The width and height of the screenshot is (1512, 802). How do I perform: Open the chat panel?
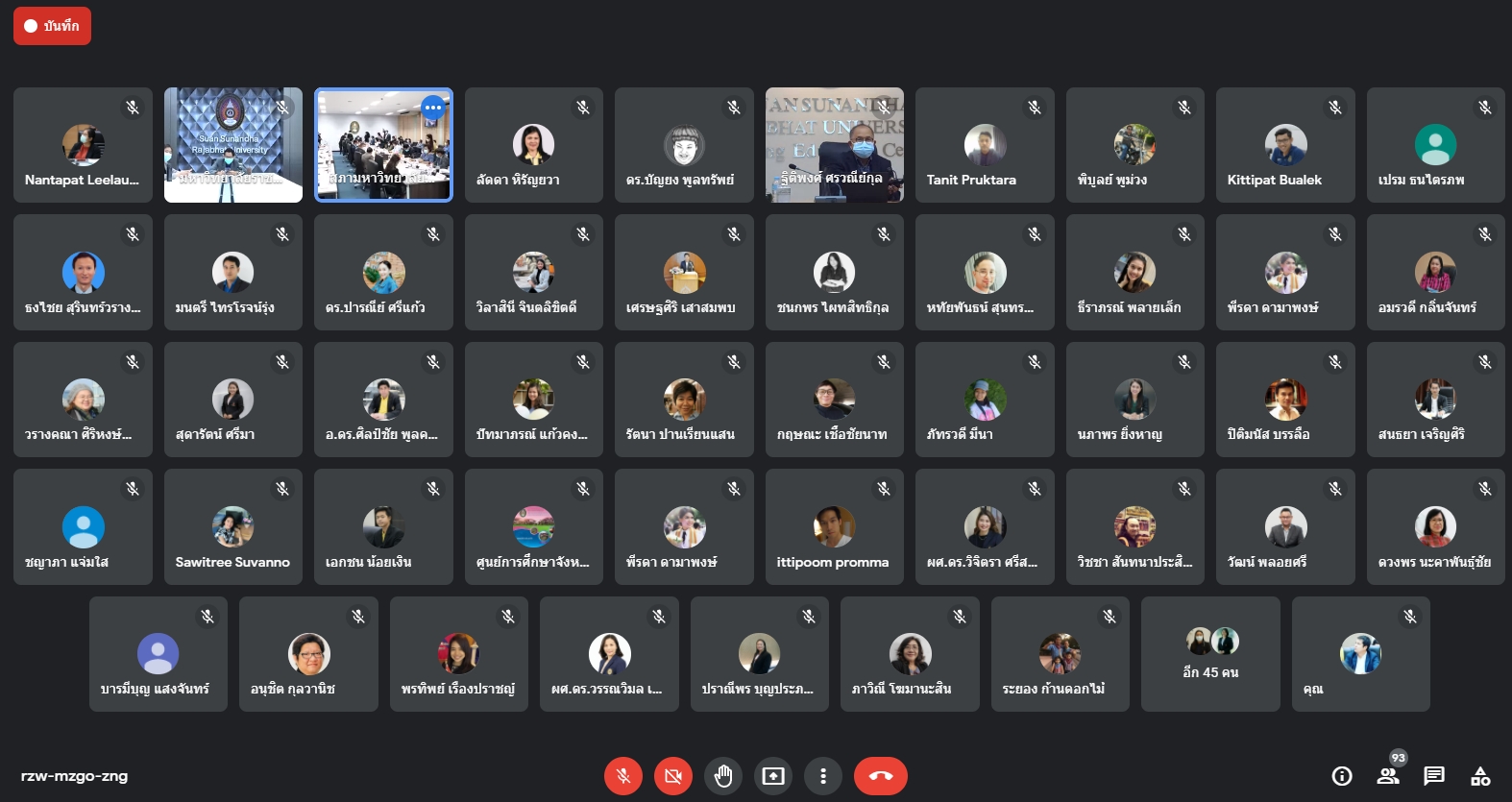click(x=1434, y=776)
